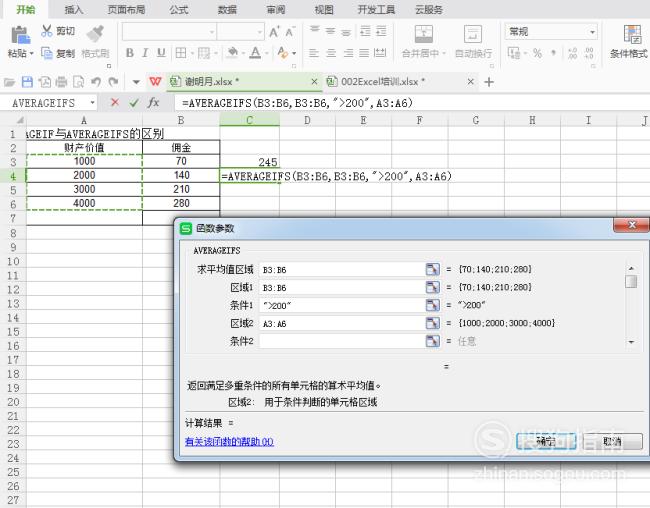Screen dimensions: 650x508
Task: Center text horizontally
Action: click(x=331, y=53)
